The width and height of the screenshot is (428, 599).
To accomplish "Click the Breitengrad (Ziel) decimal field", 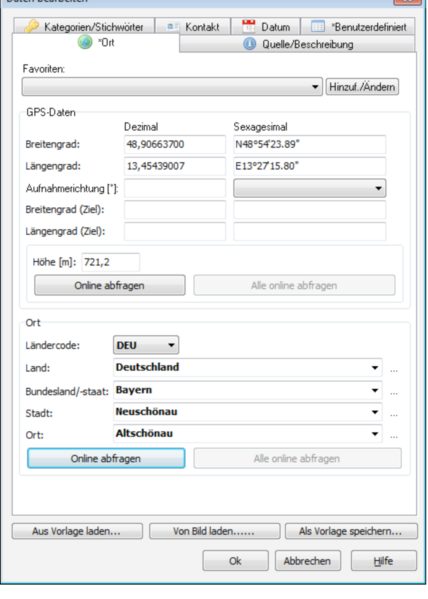I will [175, 210].
